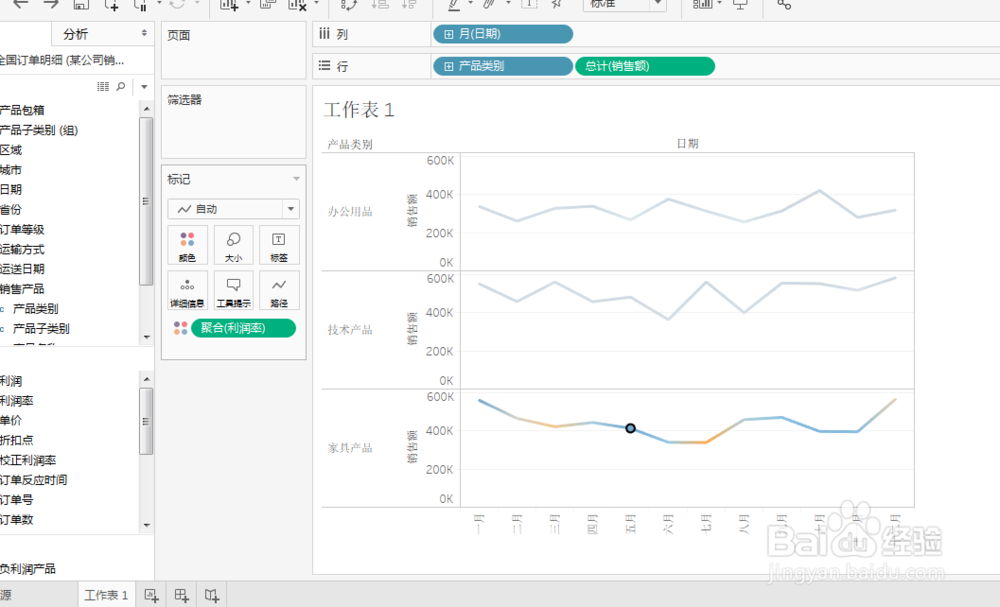
Task: Click the search fields magnifier icon
Action: pos(121,86)
